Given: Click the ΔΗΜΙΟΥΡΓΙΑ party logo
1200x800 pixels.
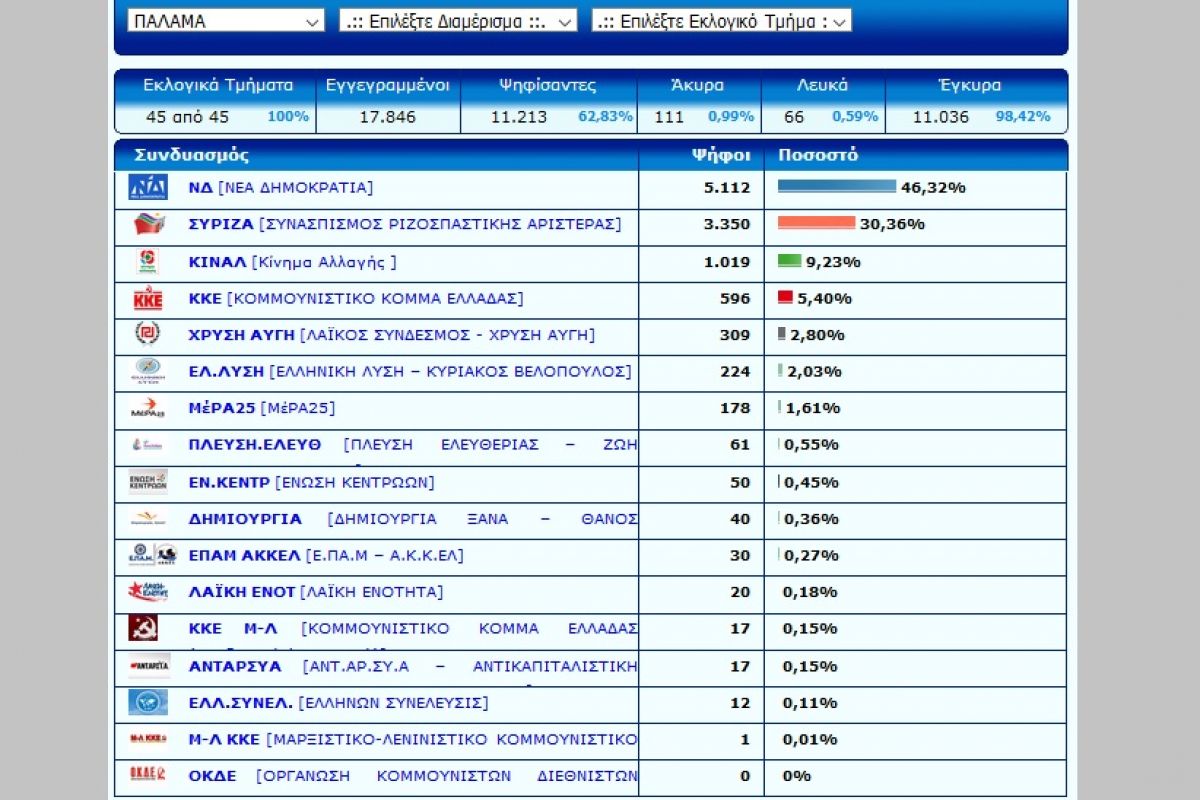Looking at the screenshot, I should 148,518.
